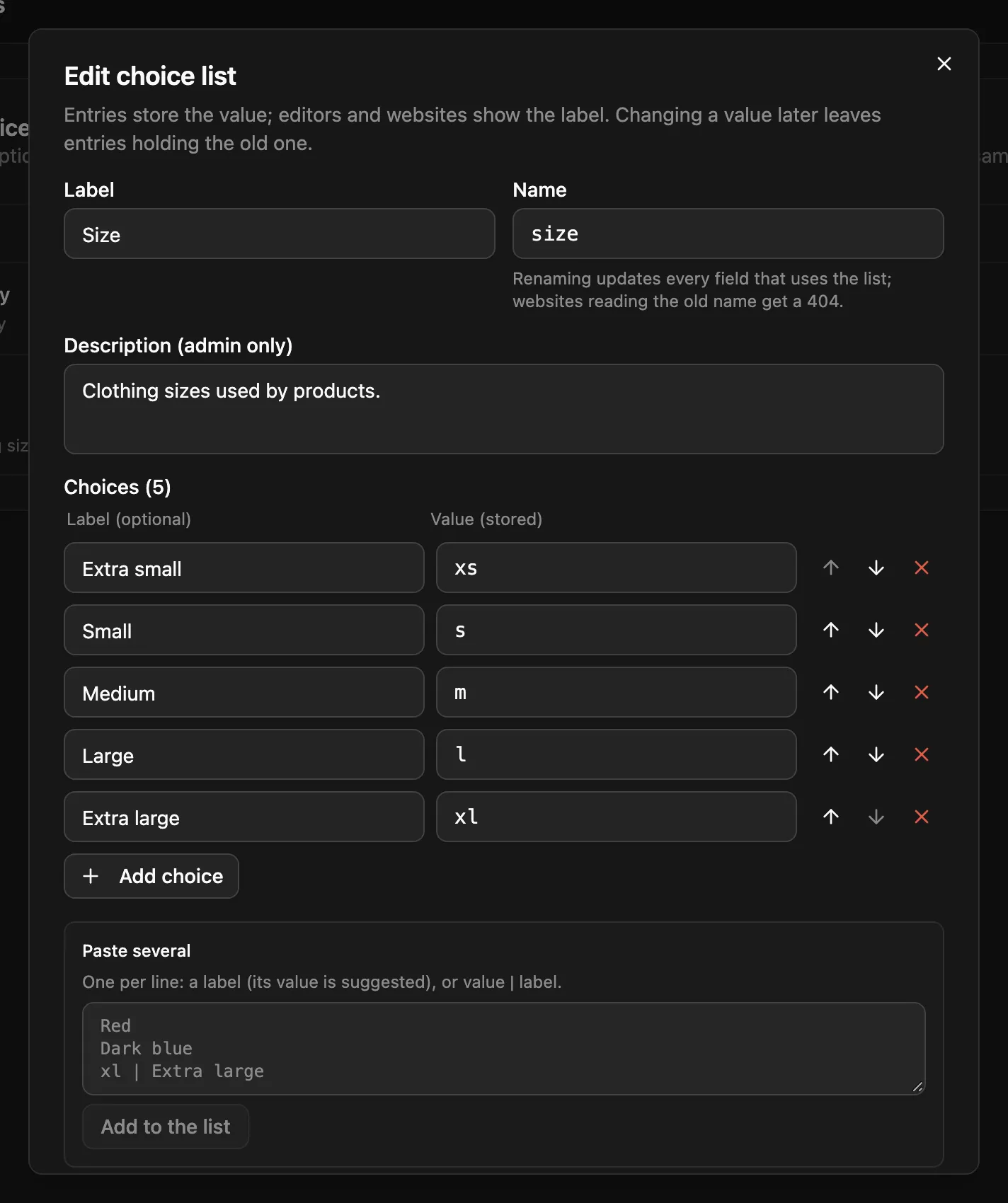Edit the xs value field

coord(617,568)
